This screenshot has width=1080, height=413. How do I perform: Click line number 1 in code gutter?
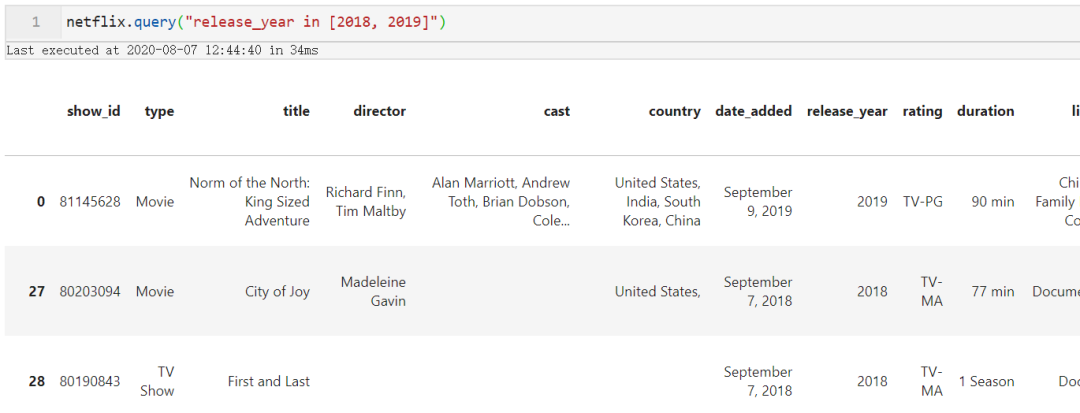coord(36,21)
